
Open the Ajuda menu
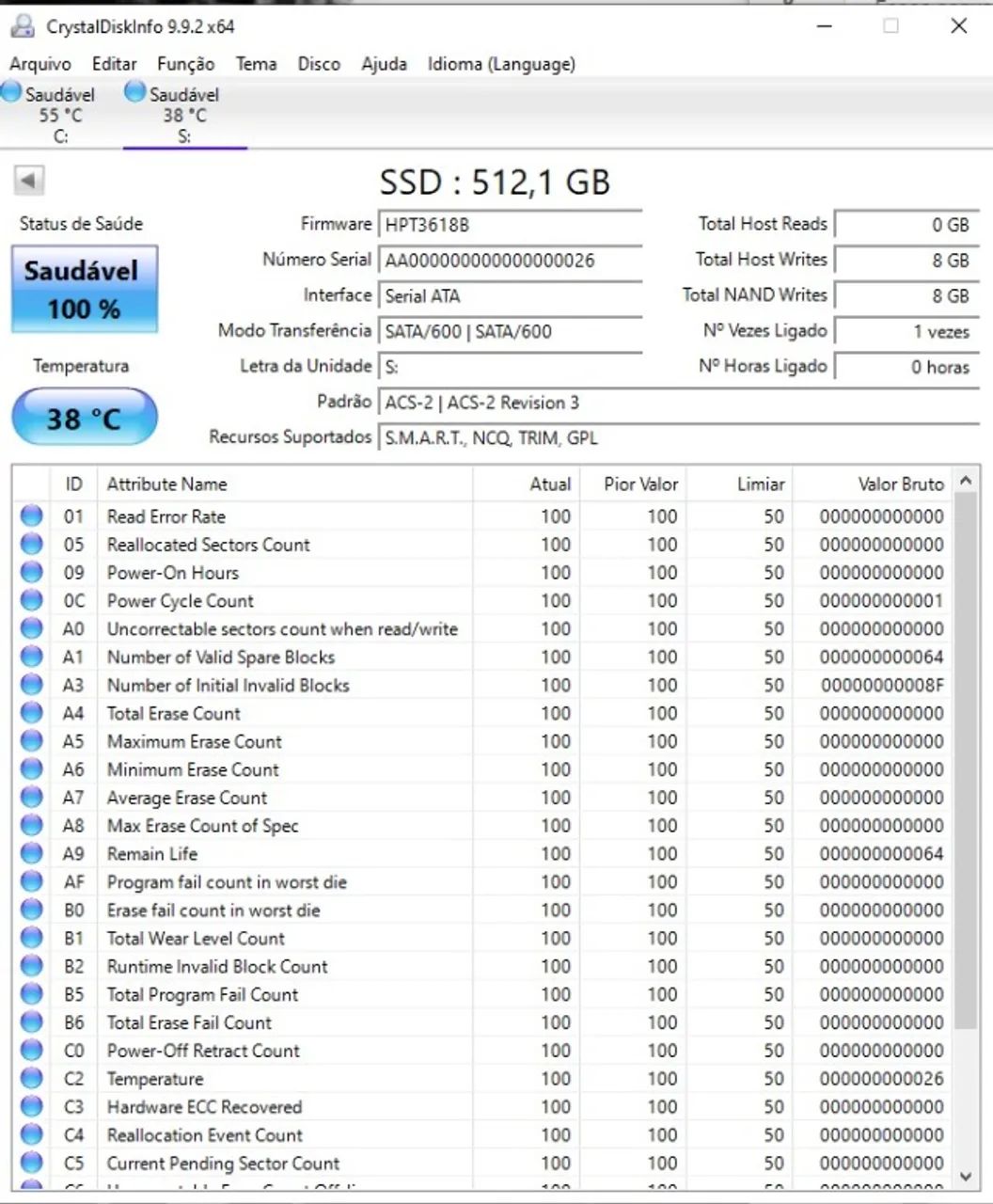(x=384, y=64)
